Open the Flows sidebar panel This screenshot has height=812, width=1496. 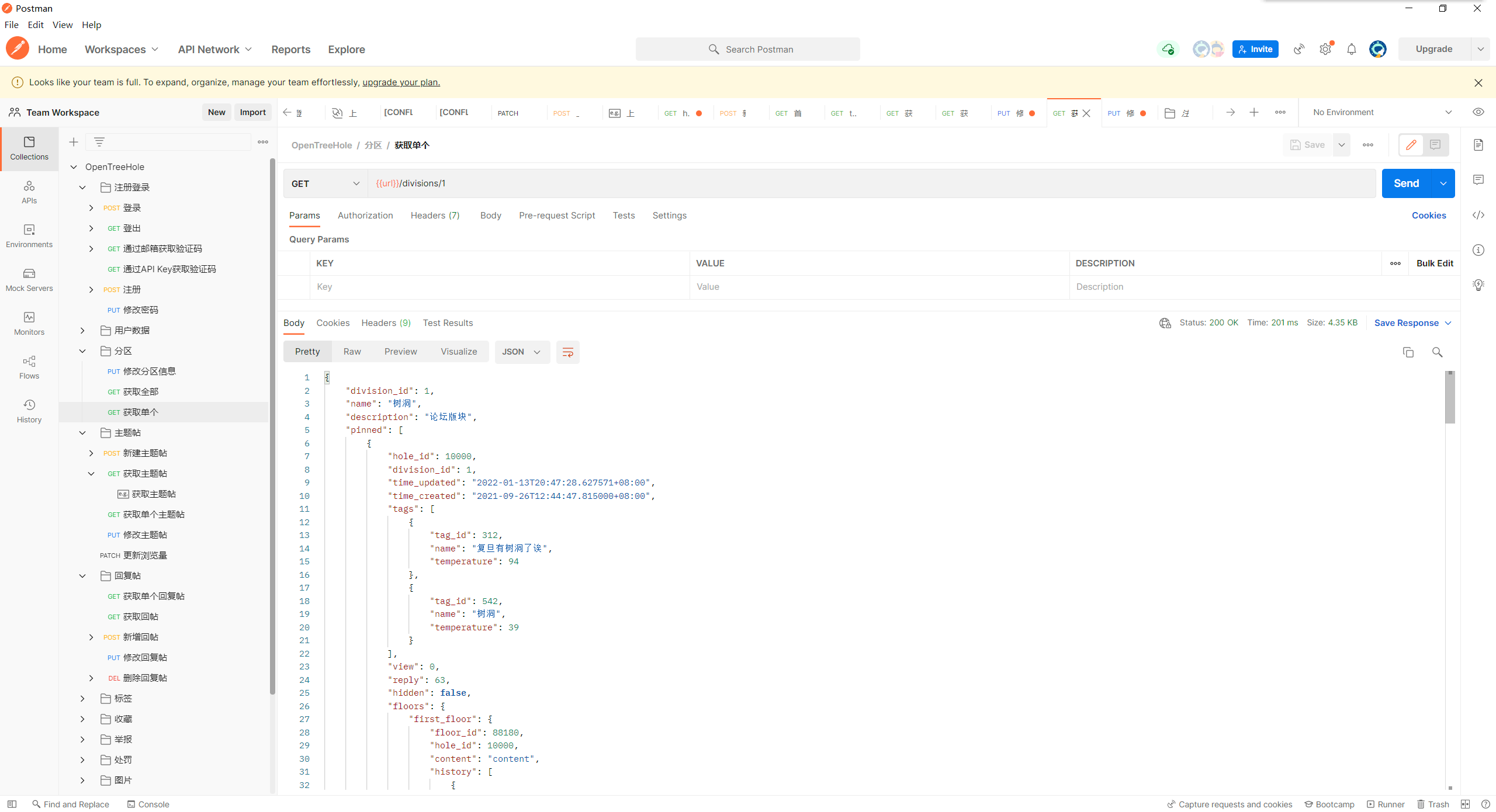pos(29,367)
